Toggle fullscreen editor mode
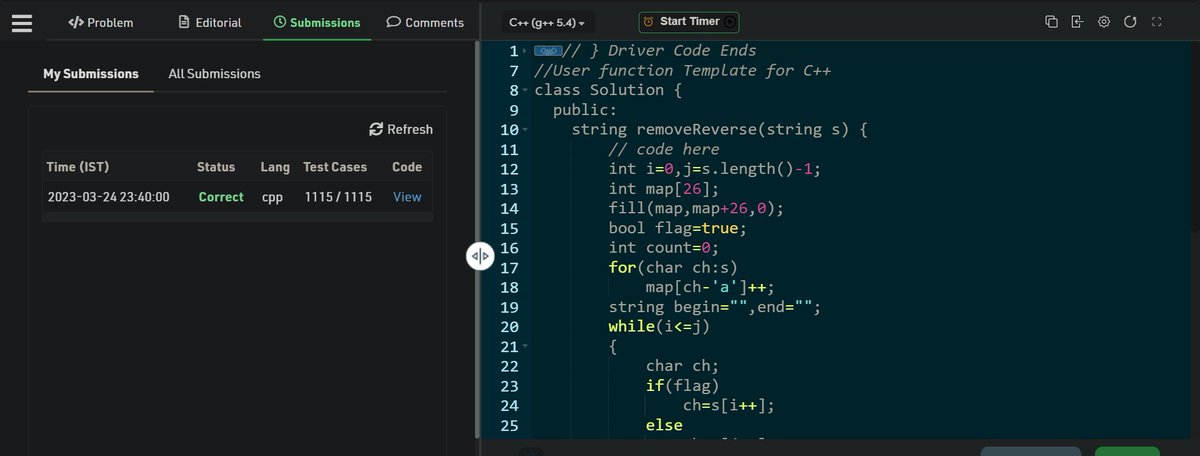Screen dimensions: 1200x456 (1157, 22)
